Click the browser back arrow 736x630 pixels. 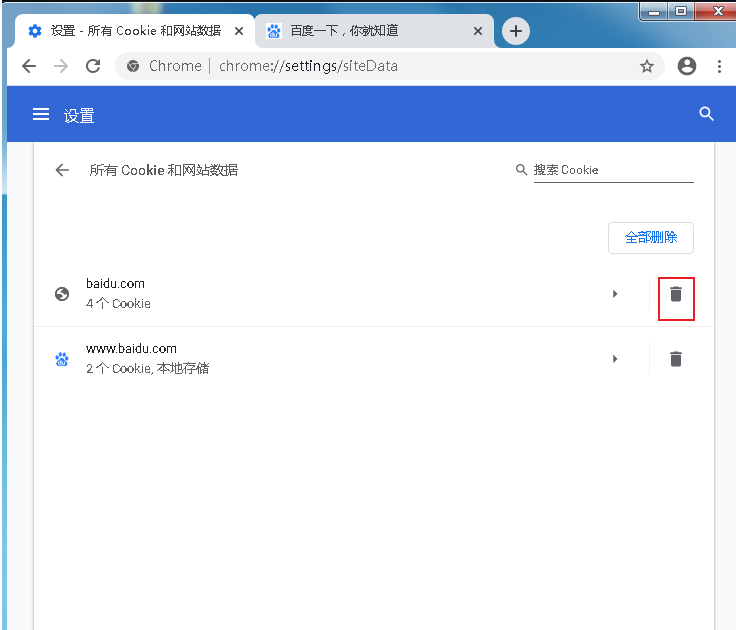pos(29,66)
